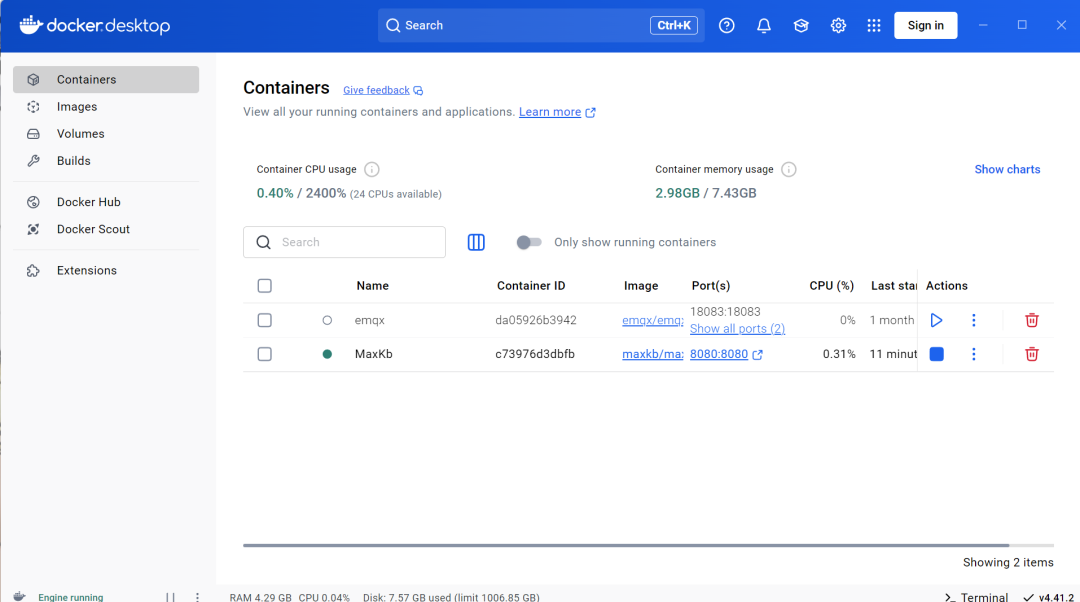The width and height of the screenshot is (1080, 602).
Task: Open Extensions in the sidebar
Action: (x=106, y=271)
